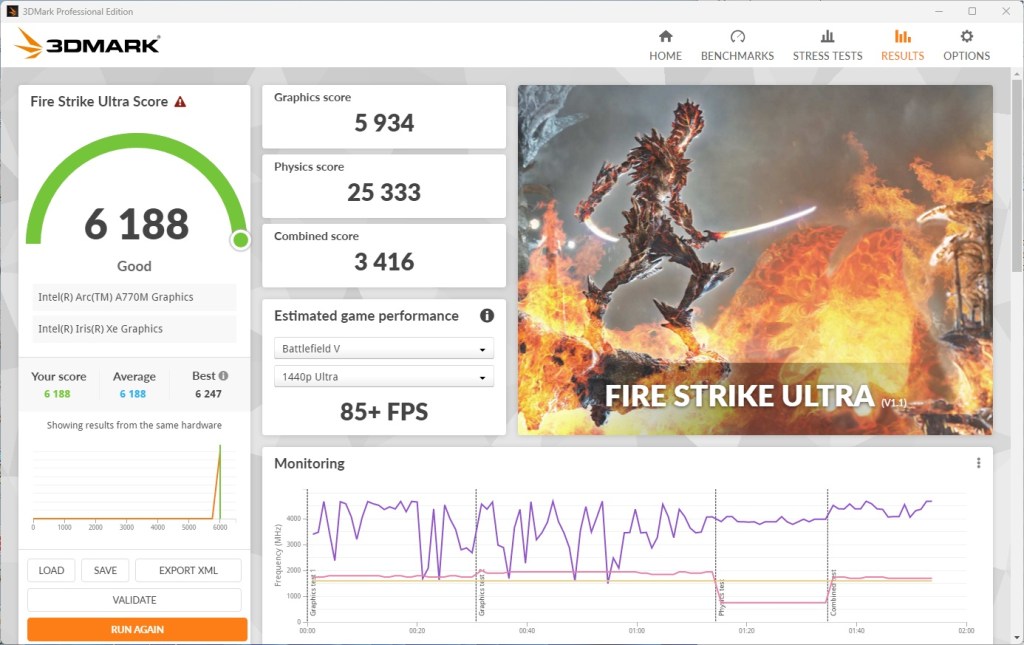
Task: Switch to the BENCHMARKS tab
Action: [737, 45]
